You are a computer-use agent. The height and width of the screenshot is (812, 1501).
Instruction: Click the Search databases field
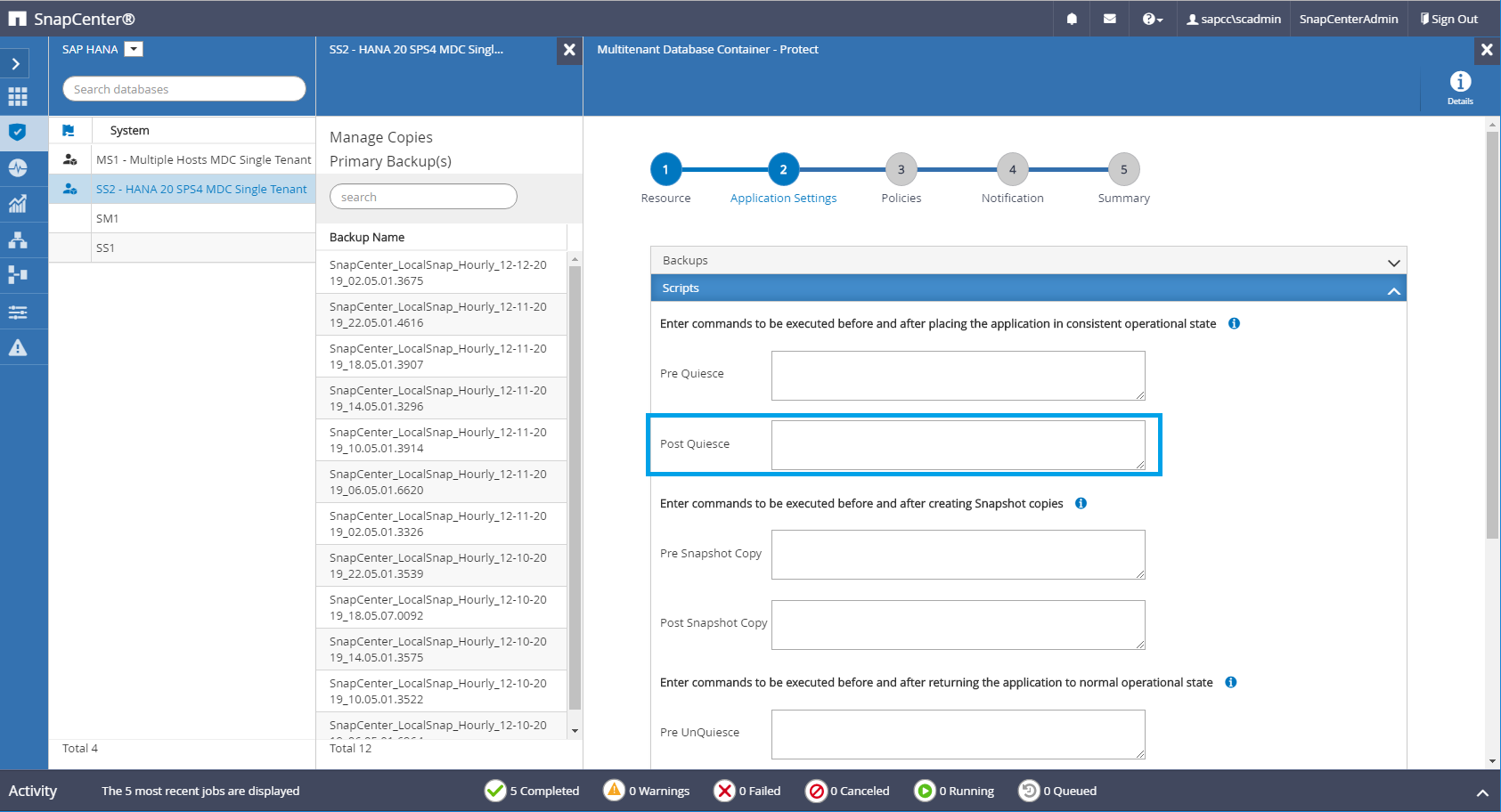pos(184,89)
